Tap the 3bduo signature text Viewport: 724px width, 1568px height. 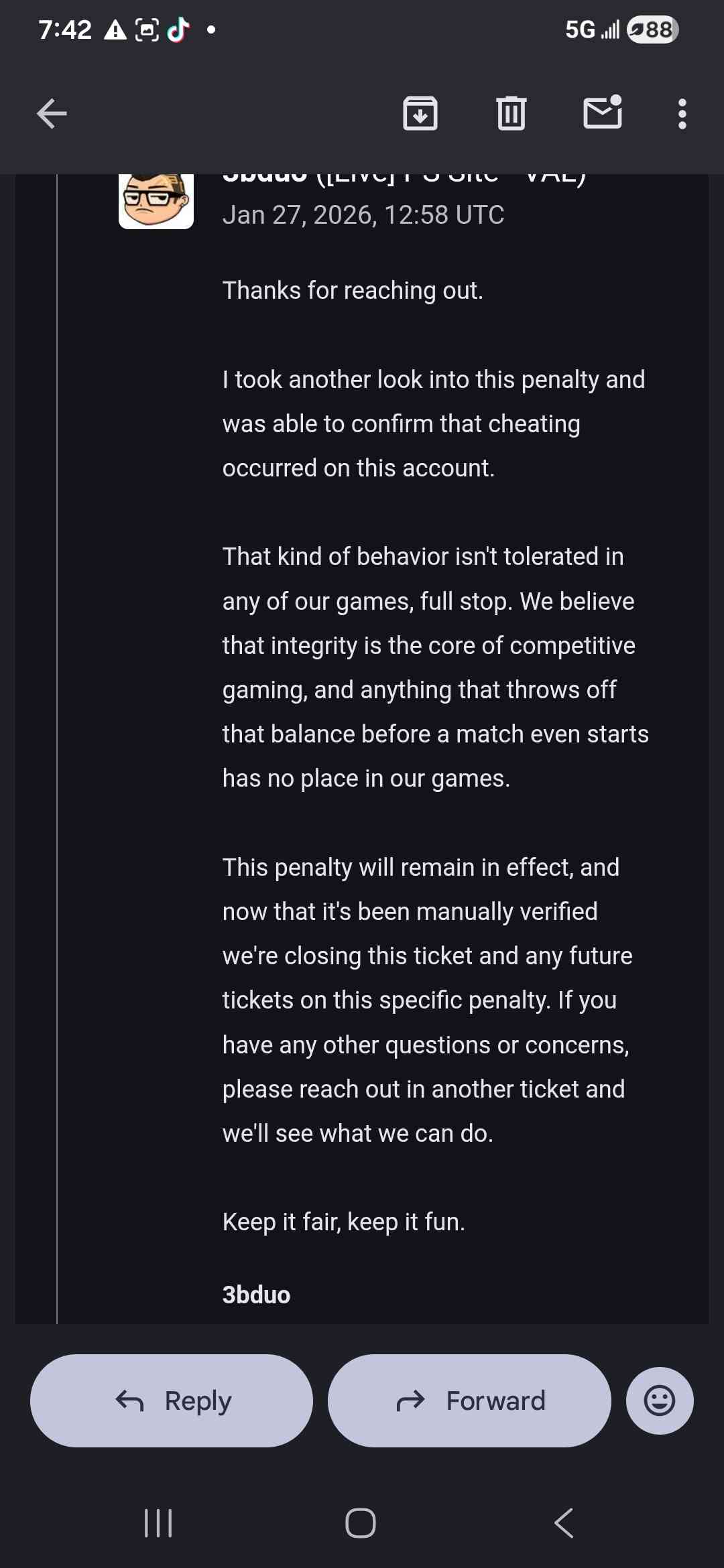click(x=256, y=1295)
